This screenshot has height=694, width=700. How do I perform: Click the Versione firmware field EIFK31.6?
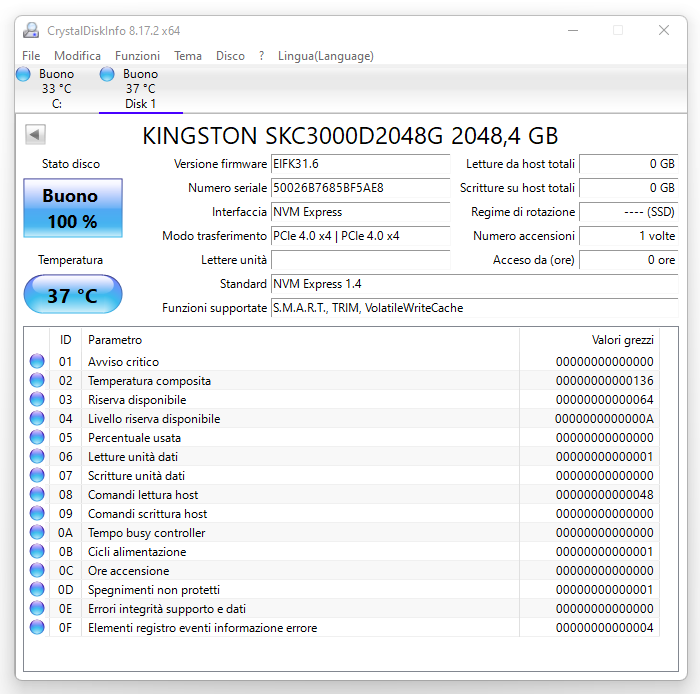pos(360,164)
